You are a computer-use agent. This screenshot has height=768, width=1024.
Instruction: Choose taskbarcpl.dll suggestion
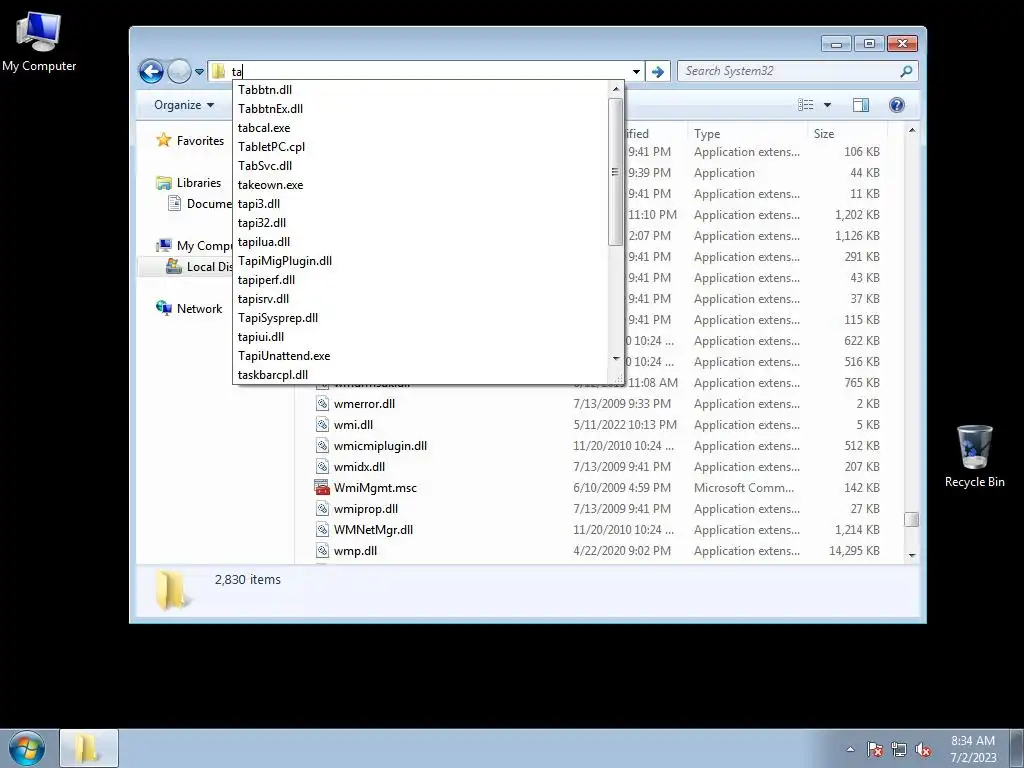(421, 374)
